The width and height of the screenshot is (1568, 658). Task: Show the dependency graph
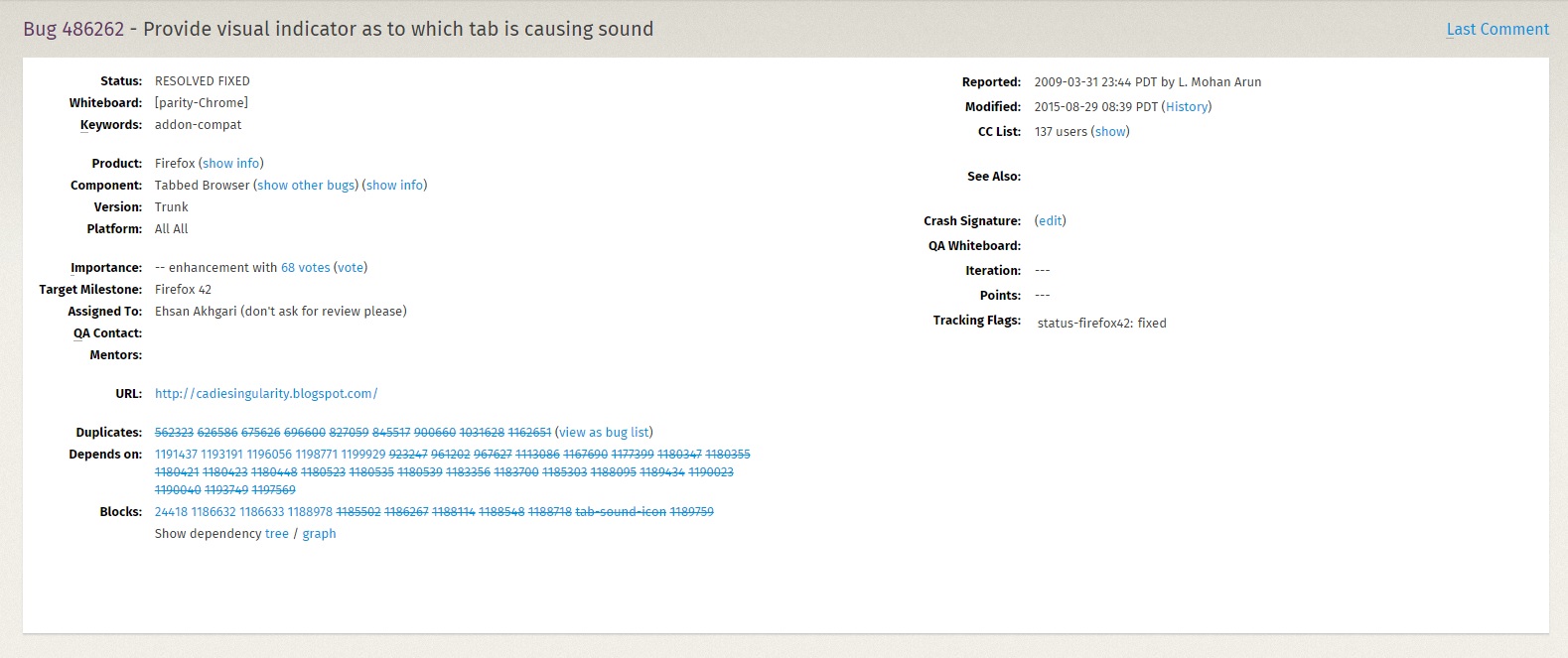[319, 534]
